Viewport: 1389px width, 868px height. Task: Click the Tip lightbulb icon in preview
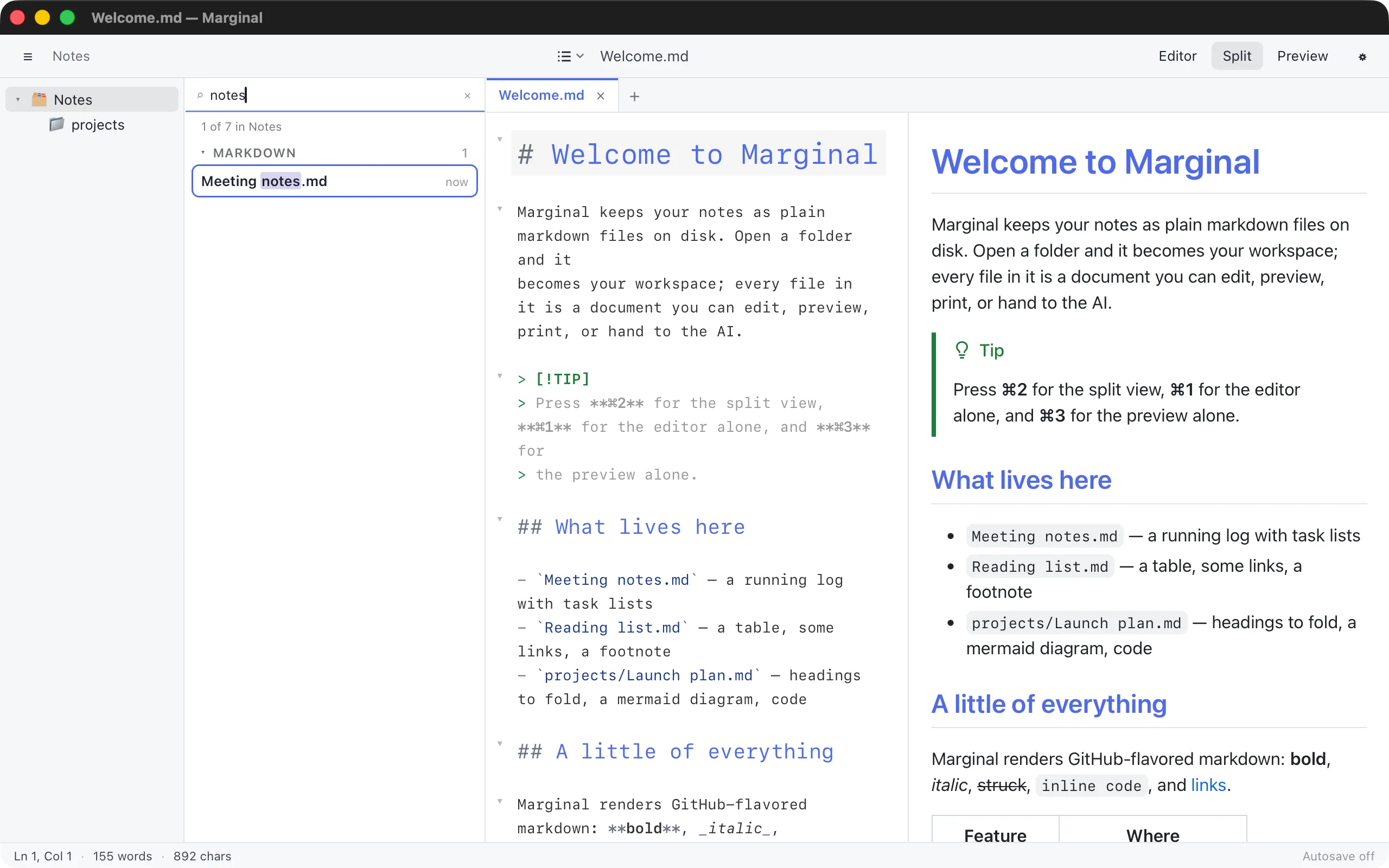pos(962,350)
